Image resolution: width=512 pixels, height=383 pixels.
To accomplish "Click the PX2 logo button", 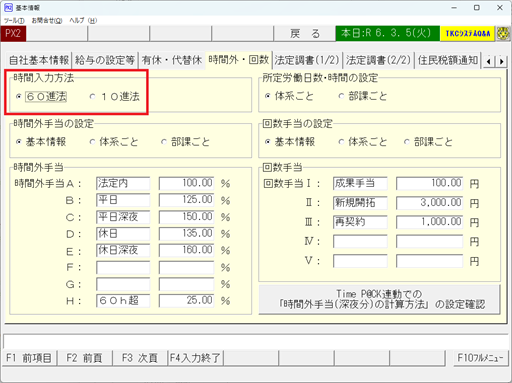I will (x=13, y=34).
